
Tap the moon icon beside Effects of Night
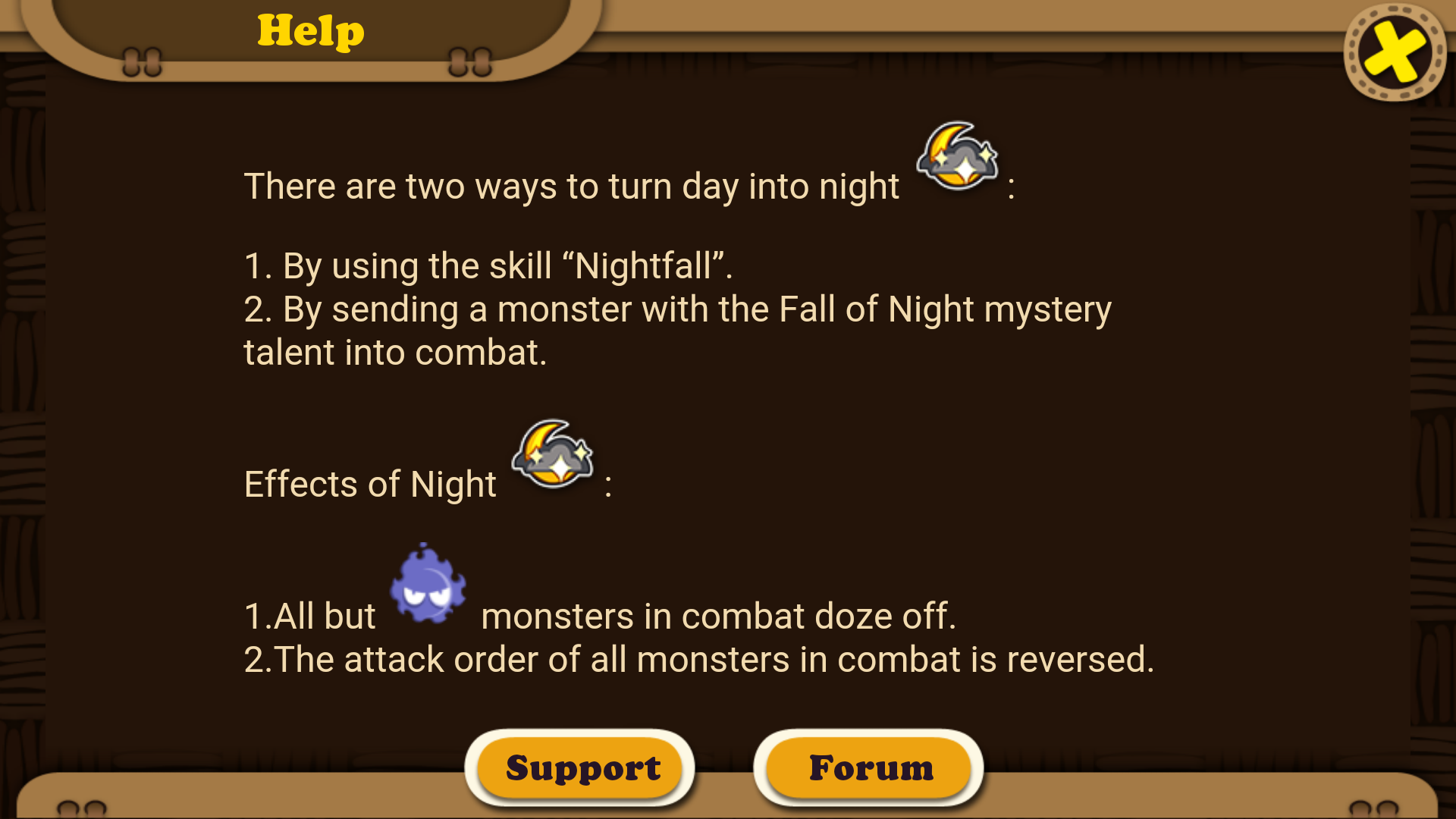pos(553,453)
